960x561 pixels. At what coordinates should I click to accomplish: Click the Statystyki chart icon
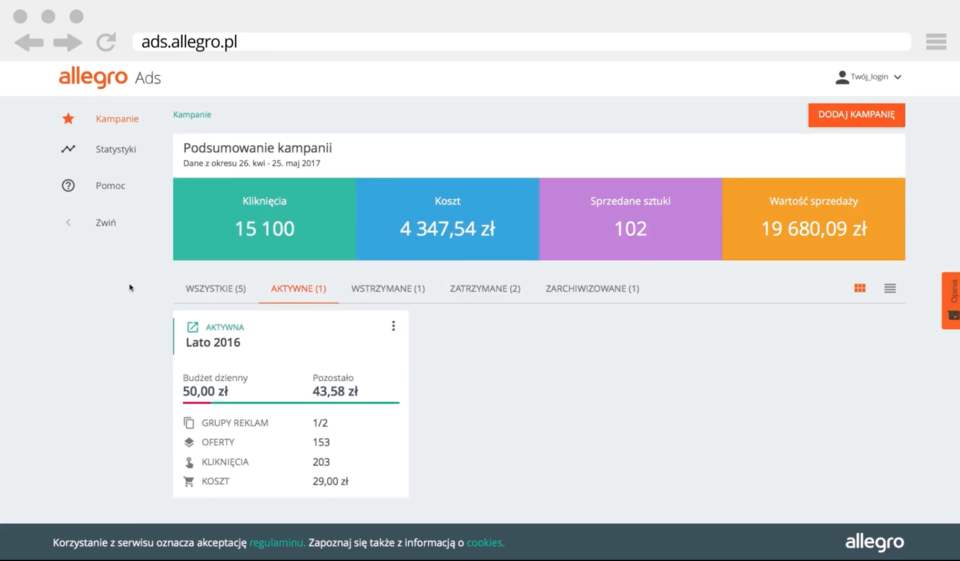point(68,149)
